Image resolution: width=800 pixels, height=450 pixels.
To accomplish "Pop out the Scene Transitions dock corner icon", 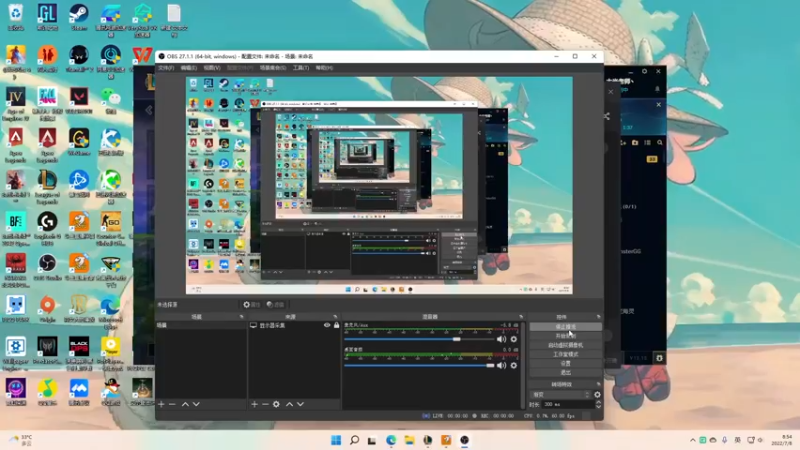I will [598, 384].
